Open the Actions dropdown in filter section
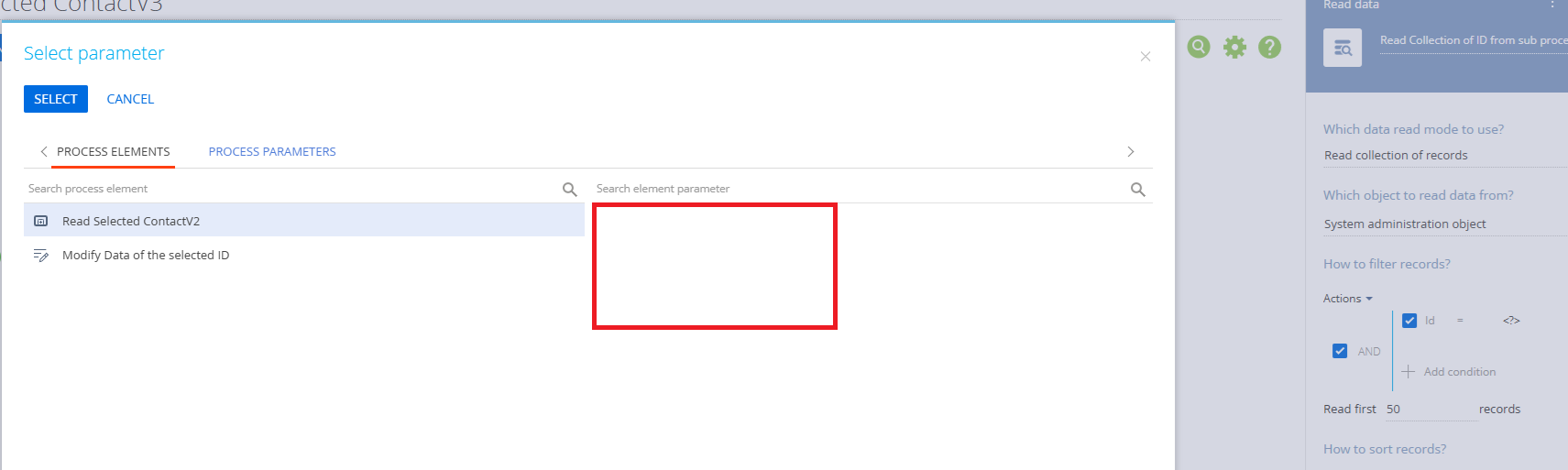The height and width of the screenshot is (470, 1568). tap(1347, 299)
